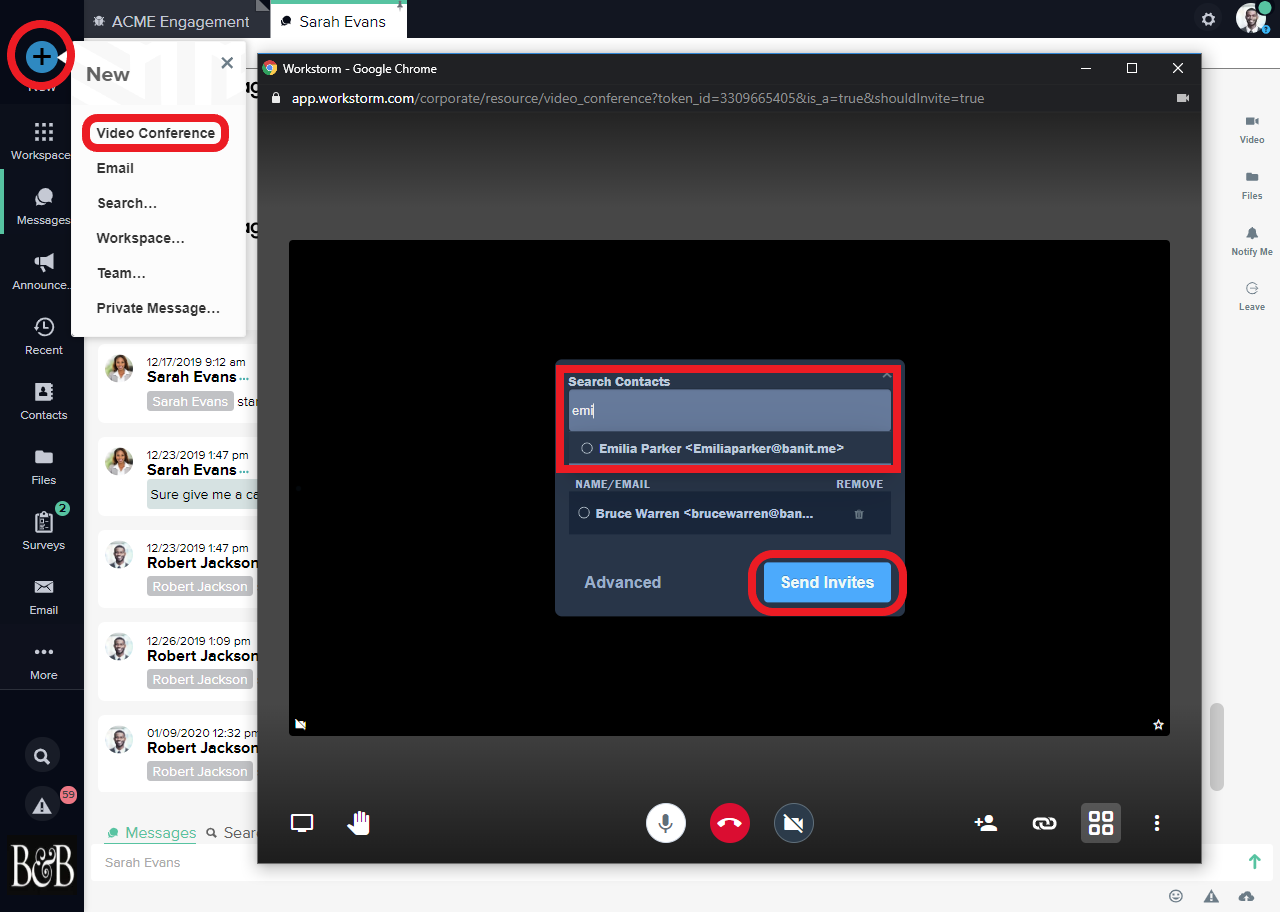
Task: Open the settings gear at top right
Action: tap(1209, 19)
